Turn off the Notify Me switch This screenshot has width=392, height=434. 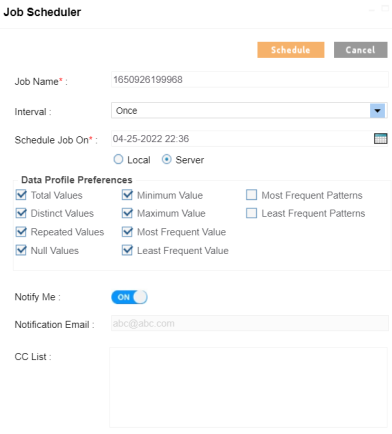click(x=129, y=297)
